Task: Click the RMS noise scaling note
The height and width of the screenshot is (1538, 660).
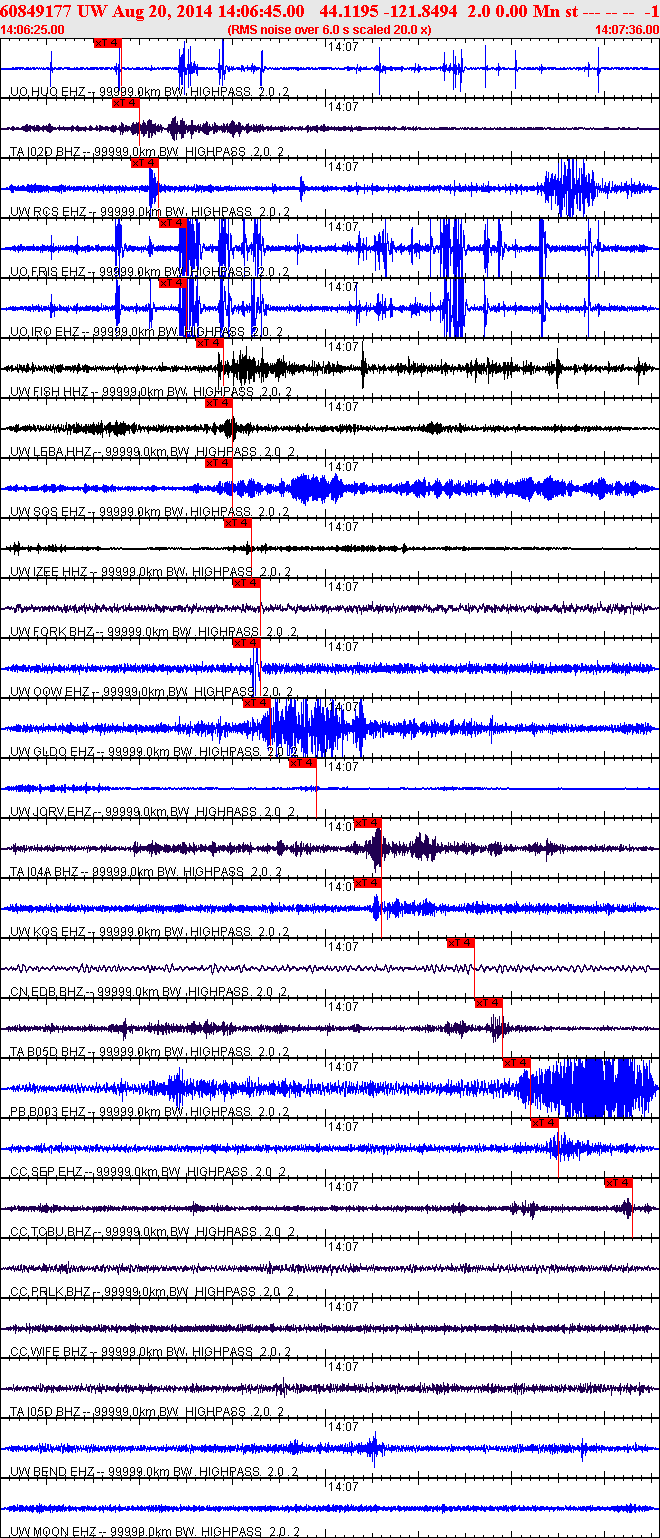Action: point(330,29)
